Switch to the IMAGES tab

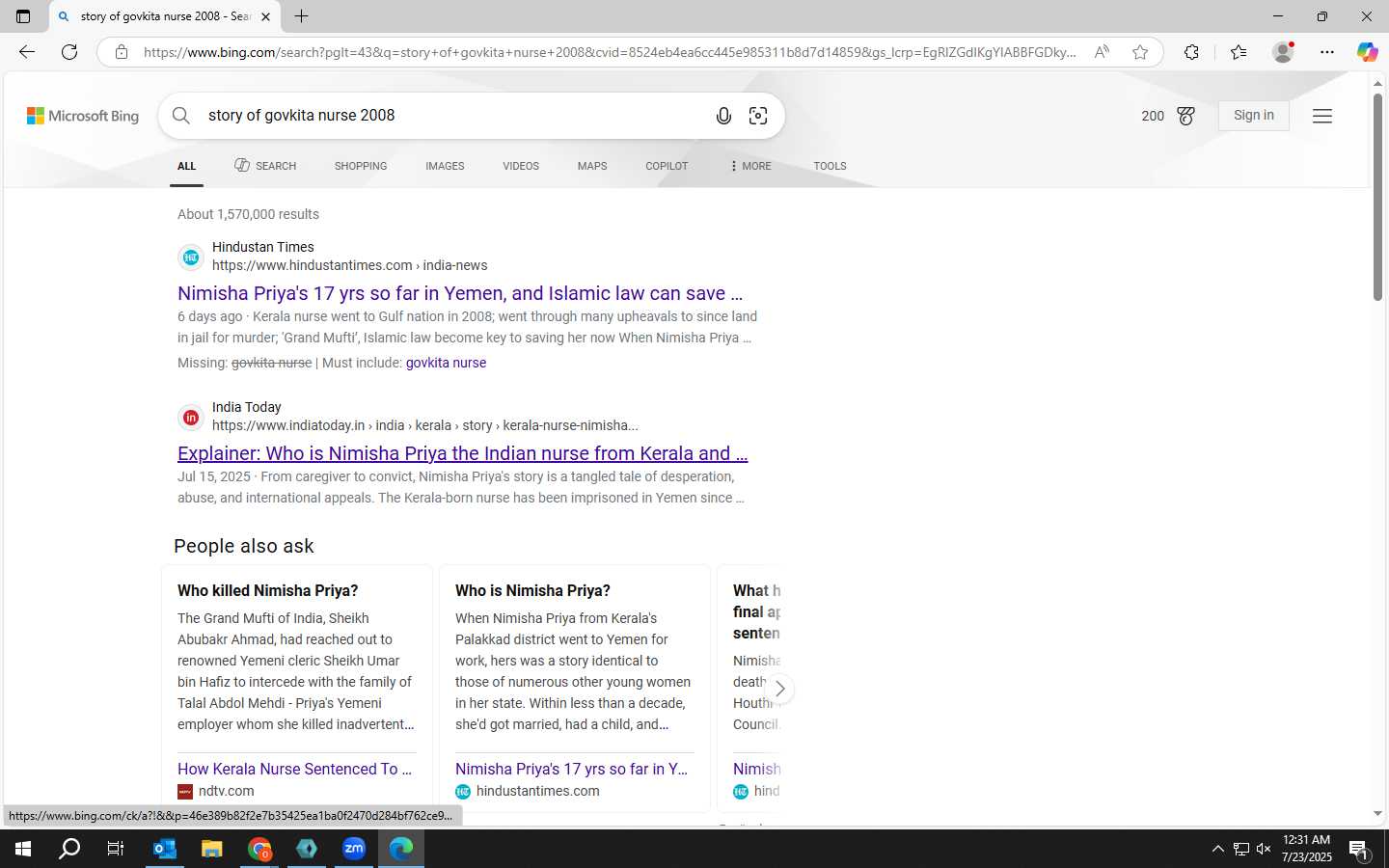tap(445, 166)
